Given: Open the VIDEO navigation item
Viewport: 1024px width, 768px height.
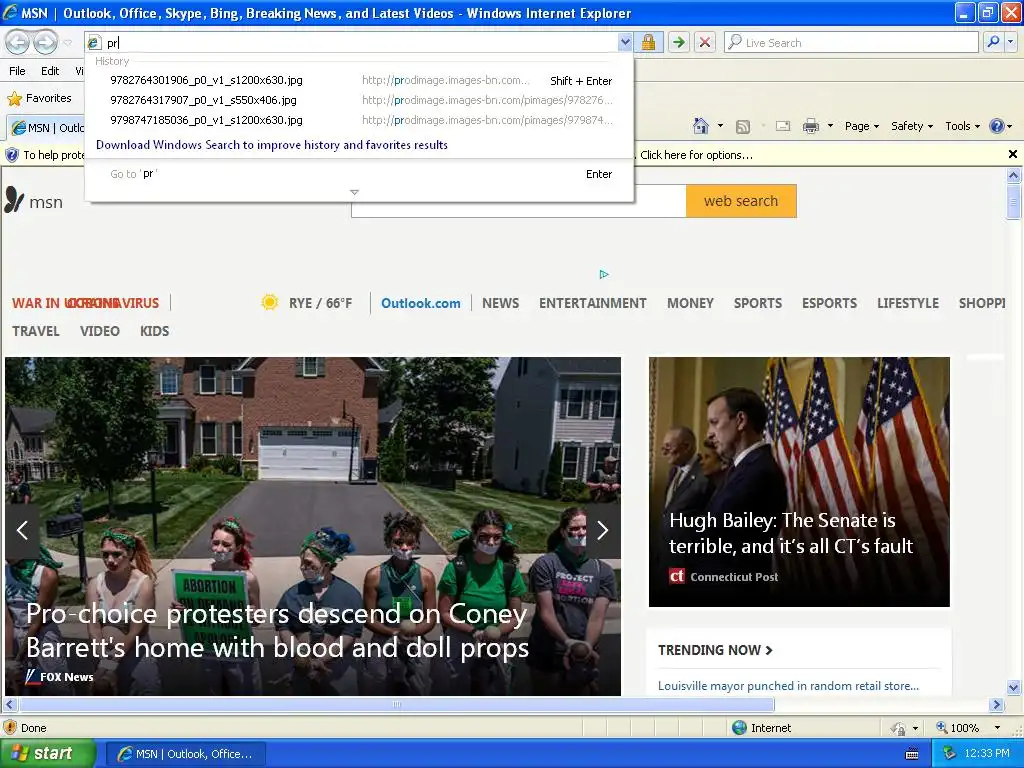Looking at the screenshot, I should pyautogui.click(x=99, y=331).
